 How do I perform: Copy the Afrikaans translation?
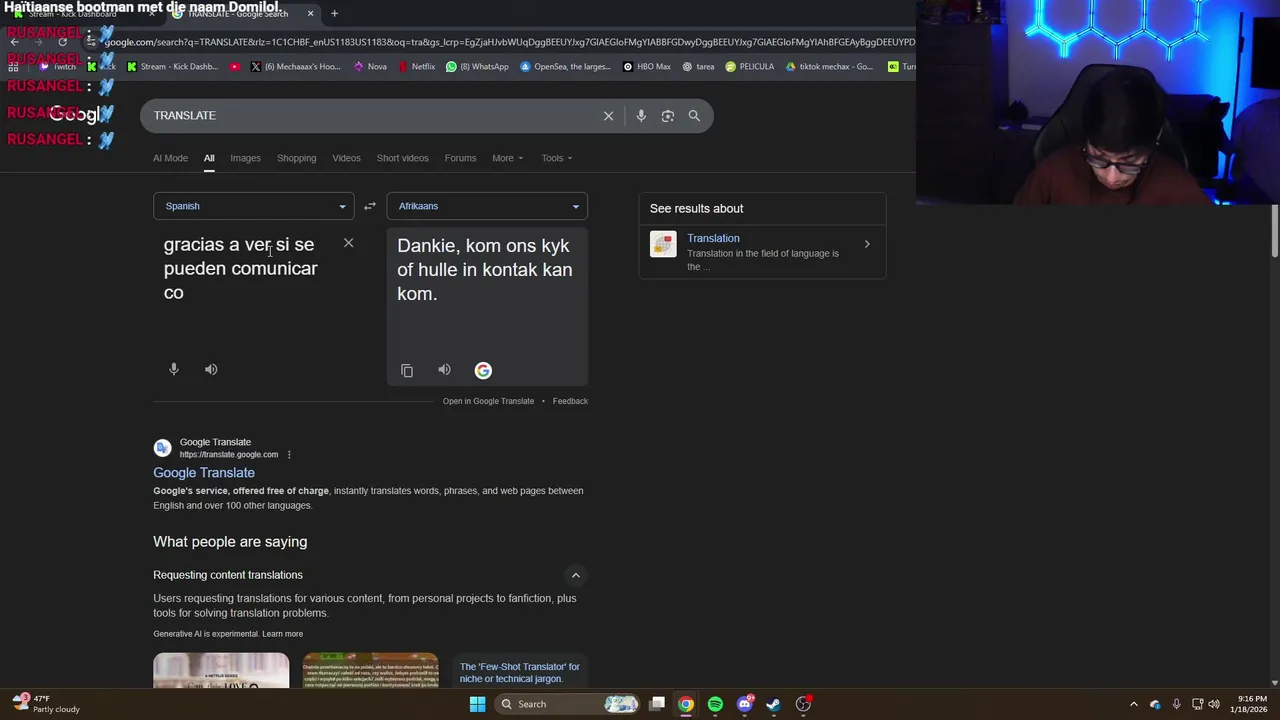pyautogui.click(x=407, y=370)
